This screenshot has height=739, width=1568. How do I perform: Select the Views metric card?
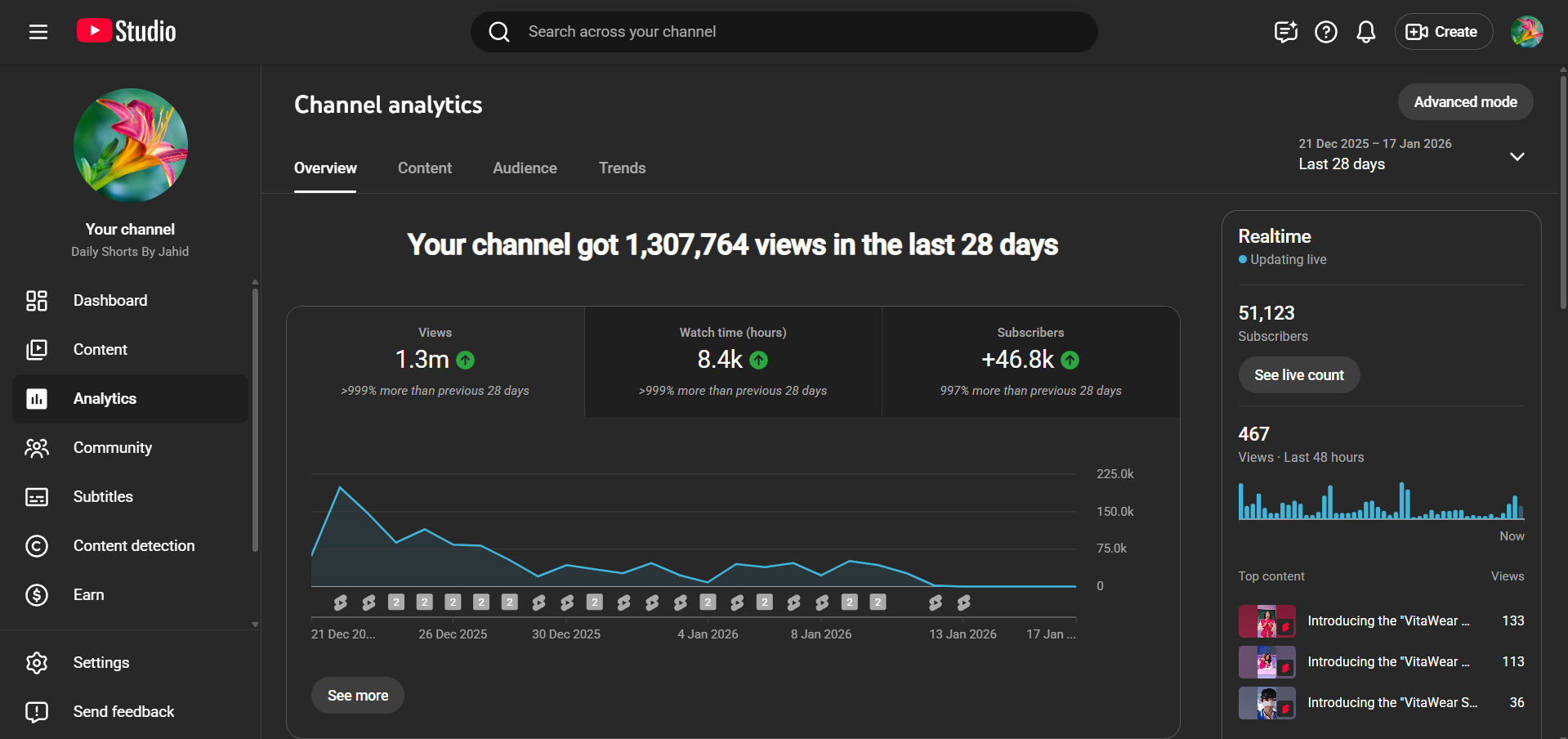435,361
